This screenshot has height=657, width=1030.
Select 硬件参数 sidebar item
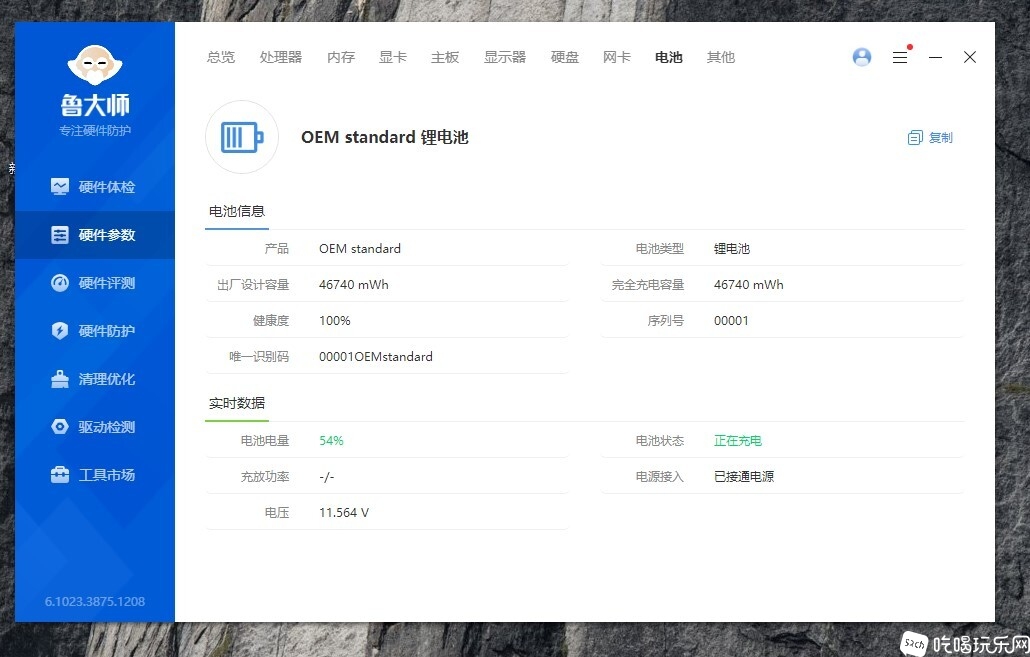[95, 235]
